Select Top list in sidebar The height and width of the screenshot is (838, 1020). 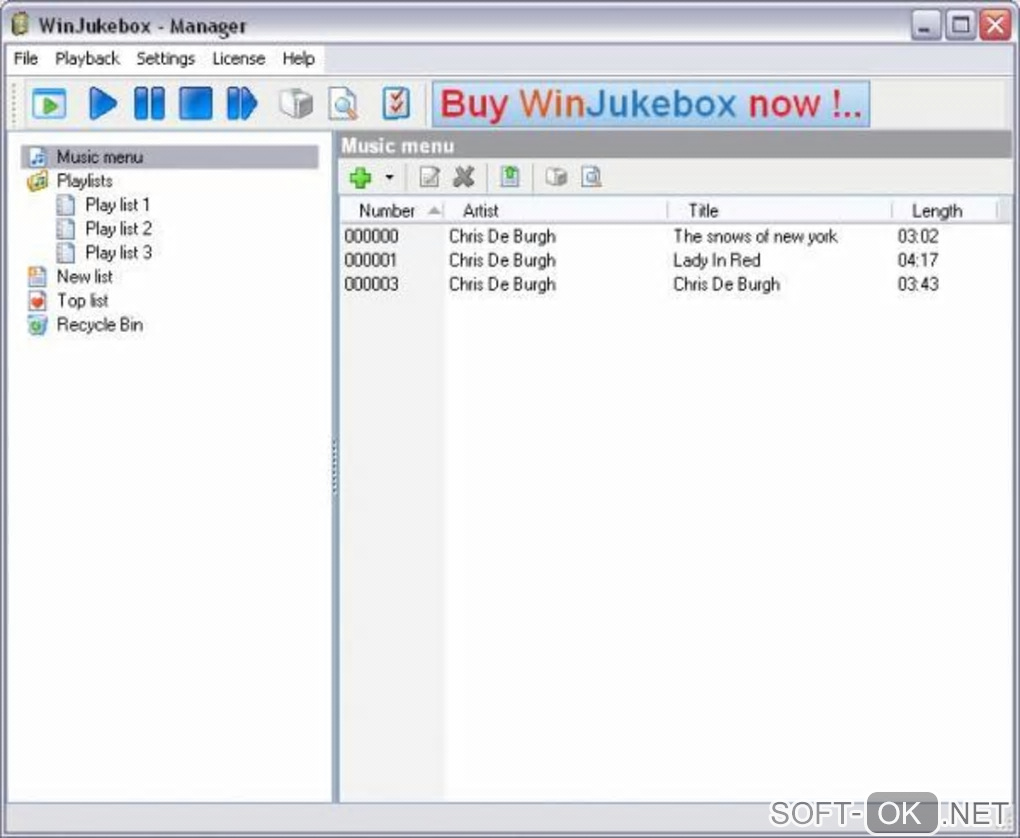(83, 301)
